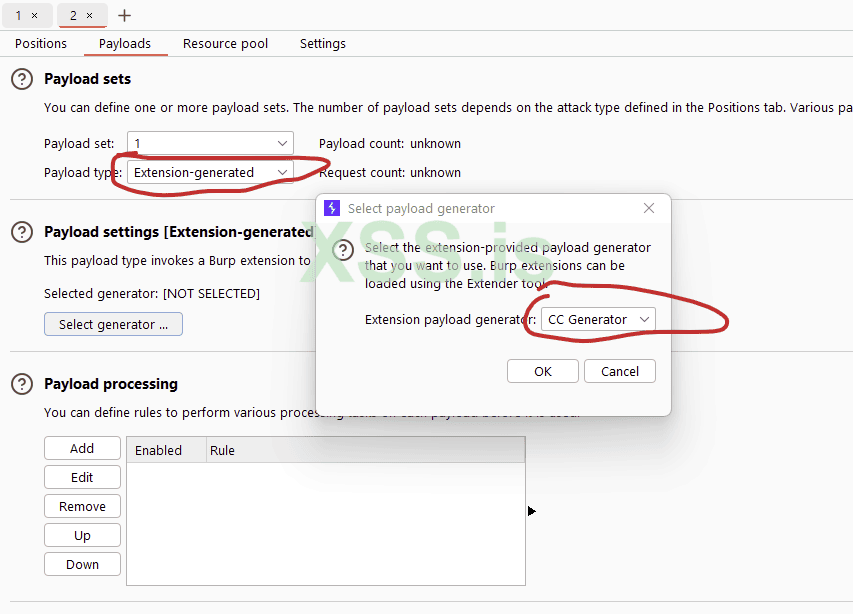Open the Payloads tab
The image size is (853, 614).
tap(125, 44)
